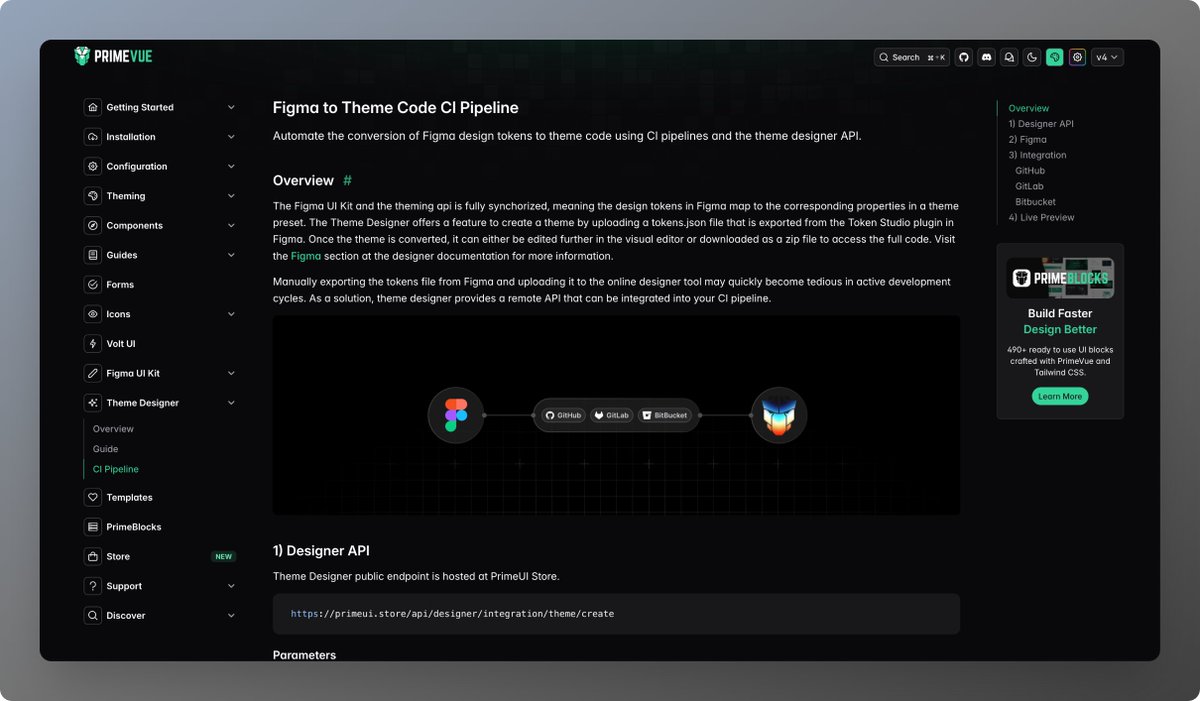This screenshot has height=701, width=1200.
Task: Jump to Bitbucket in table of contents
Action: [1035, 202]
